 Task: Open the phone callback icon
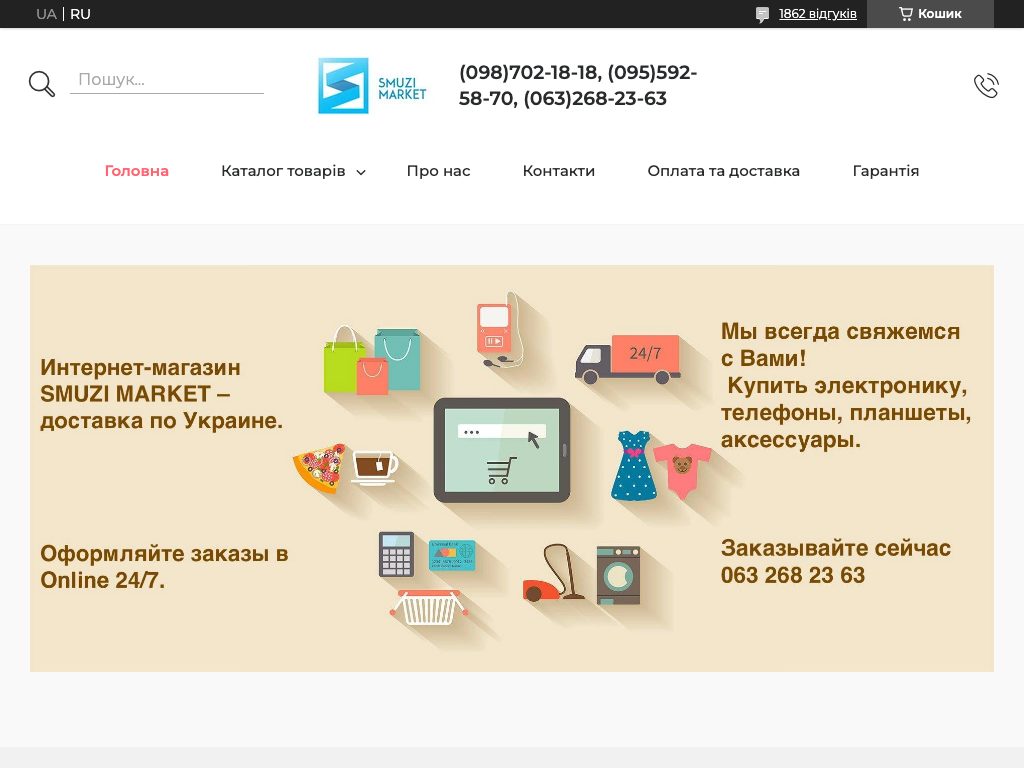986,86
